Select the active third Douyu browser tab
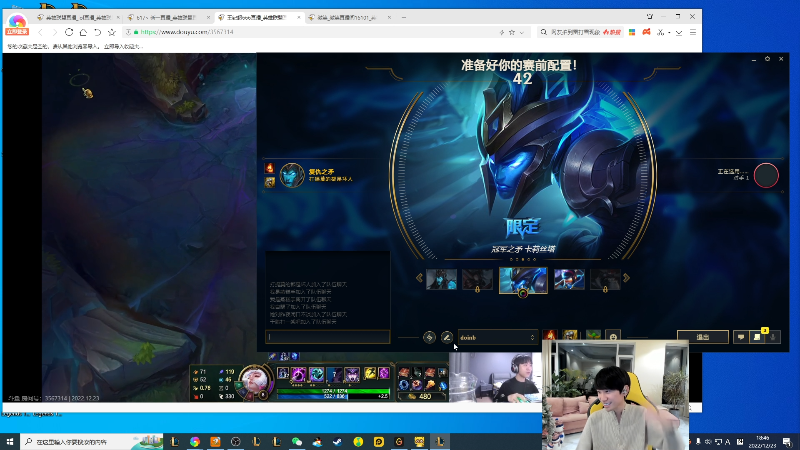 click(259, 17)
